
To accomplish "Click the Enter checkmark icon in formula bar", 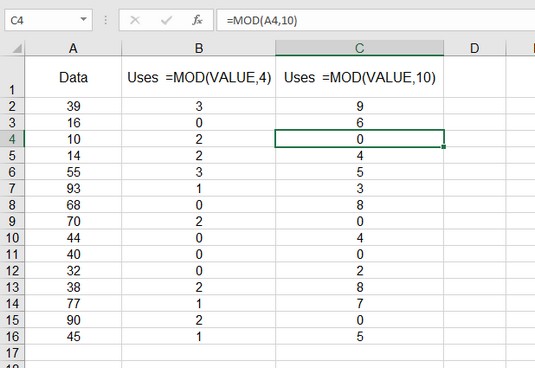I will 166,20.
